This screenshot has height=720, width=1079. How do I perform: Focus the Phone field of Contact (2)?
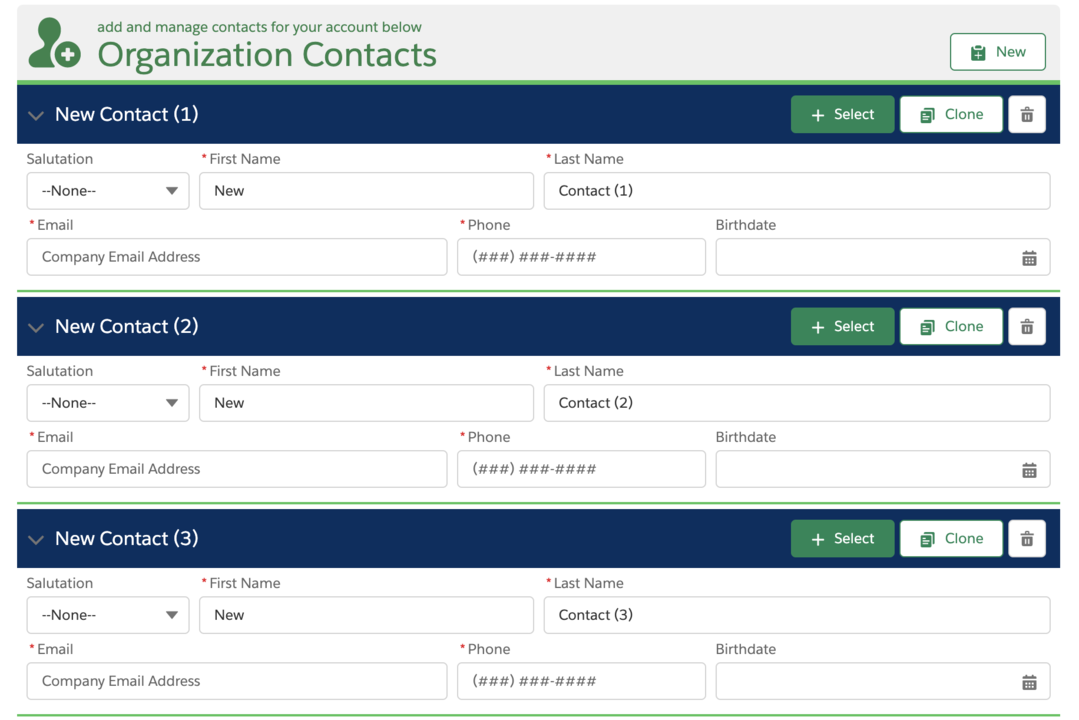[581, 469]
